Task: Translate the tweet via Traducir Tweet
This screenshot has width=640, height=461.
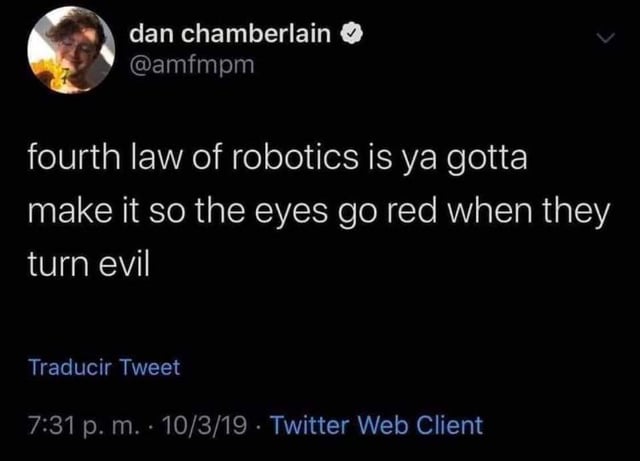Action: point(104,367)
